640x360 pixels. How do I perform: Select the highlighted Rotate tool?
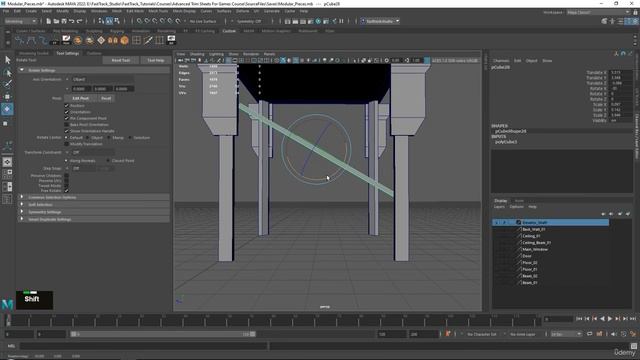click(7, 109)
